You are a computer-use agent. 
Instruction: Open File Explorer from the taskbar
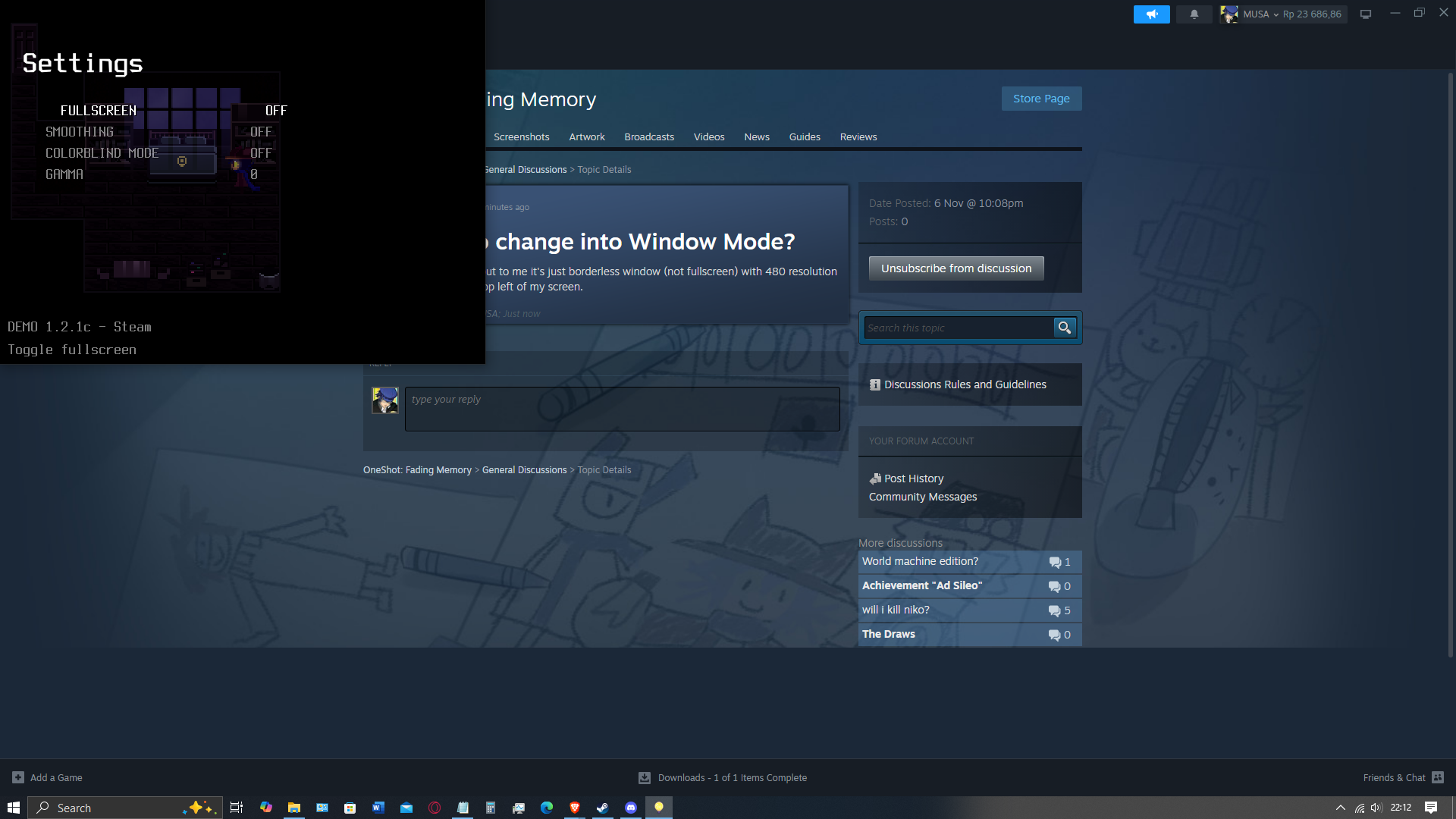click(293, 808)
